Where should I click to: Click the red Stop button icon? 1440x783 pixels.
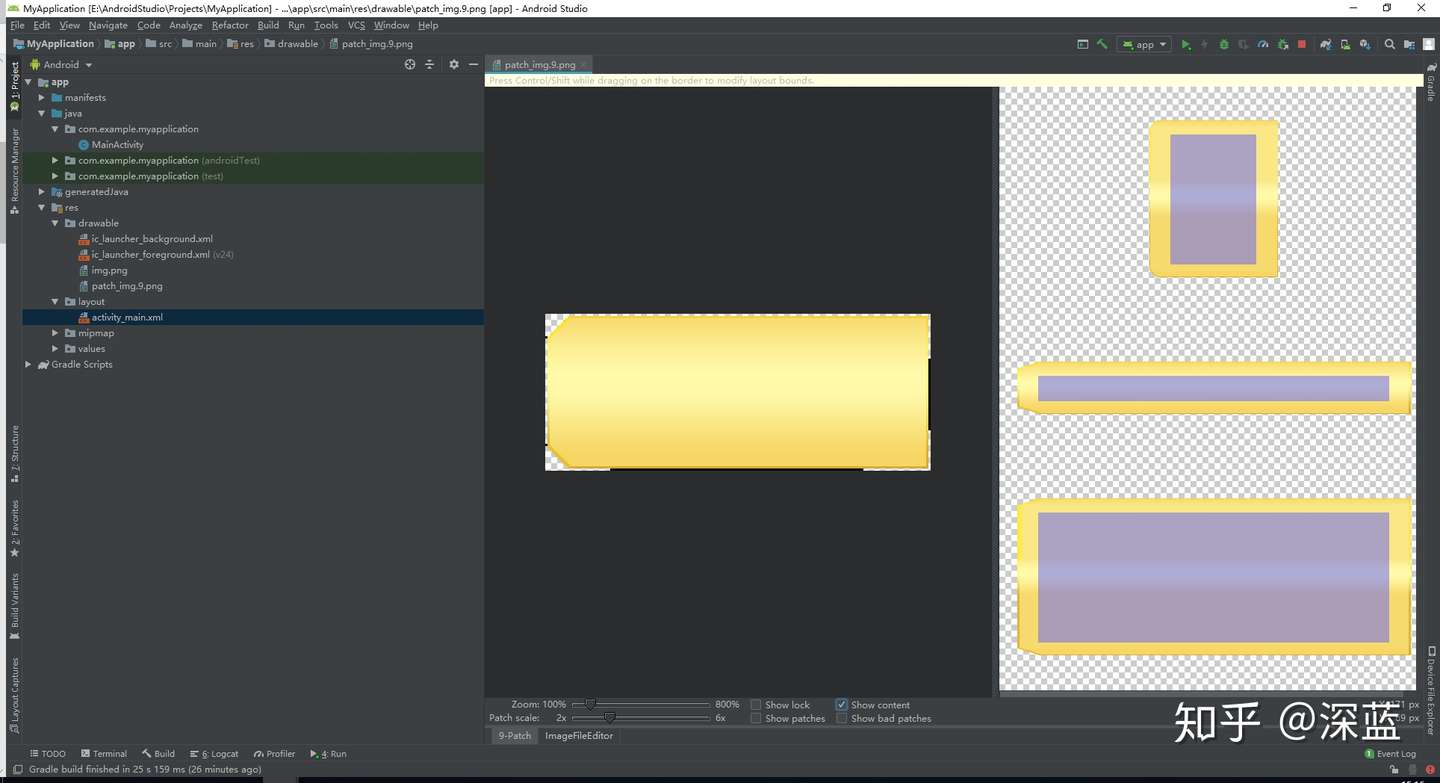point(1301,44)
